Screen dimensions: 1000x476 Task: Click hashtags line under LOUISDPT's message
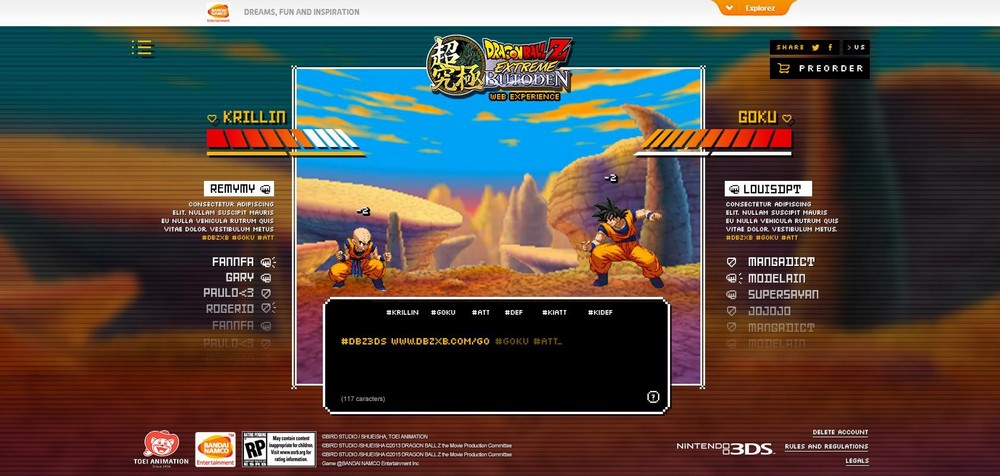tap(762, 237)
